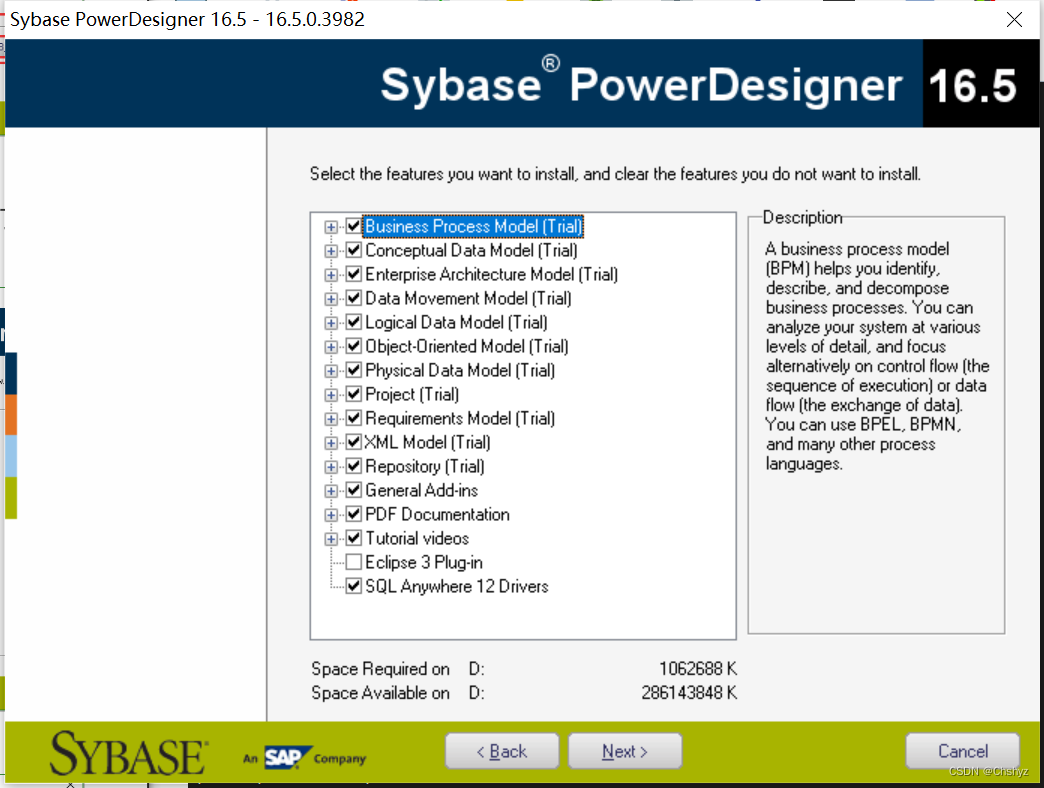Toggle PDF Documentation checkbox

(354, 514)
